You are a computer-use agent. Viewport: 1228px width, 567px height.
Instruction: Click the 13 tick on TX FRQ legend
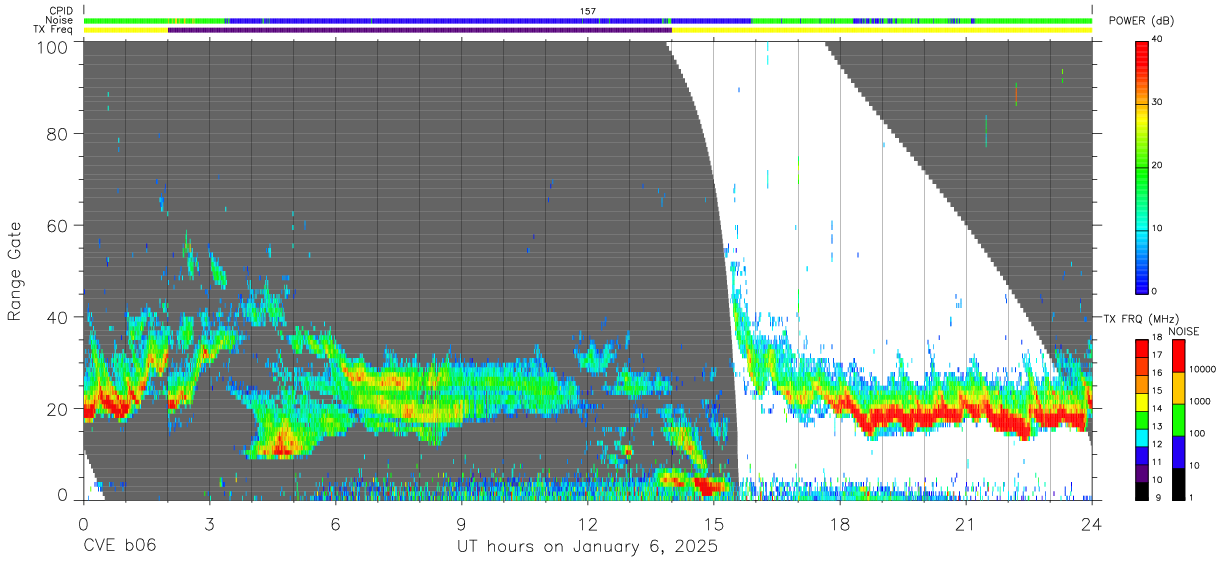click(x=1157, y=427)
